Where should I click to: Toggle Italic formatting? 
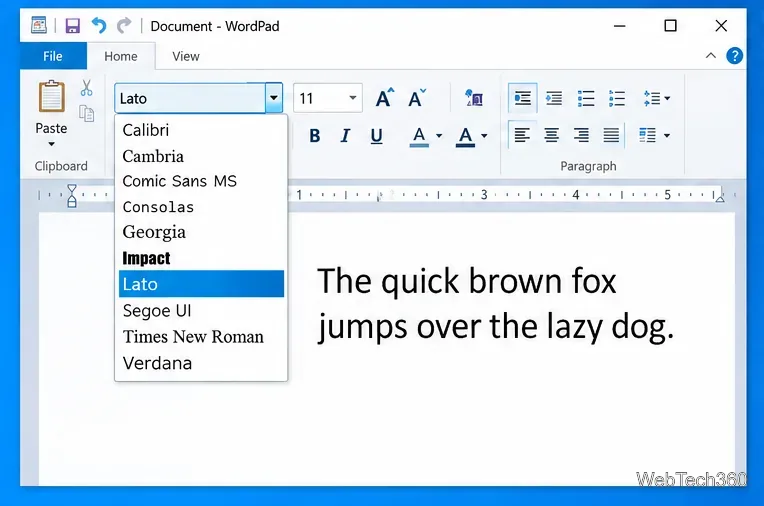[x=345, y=136]
